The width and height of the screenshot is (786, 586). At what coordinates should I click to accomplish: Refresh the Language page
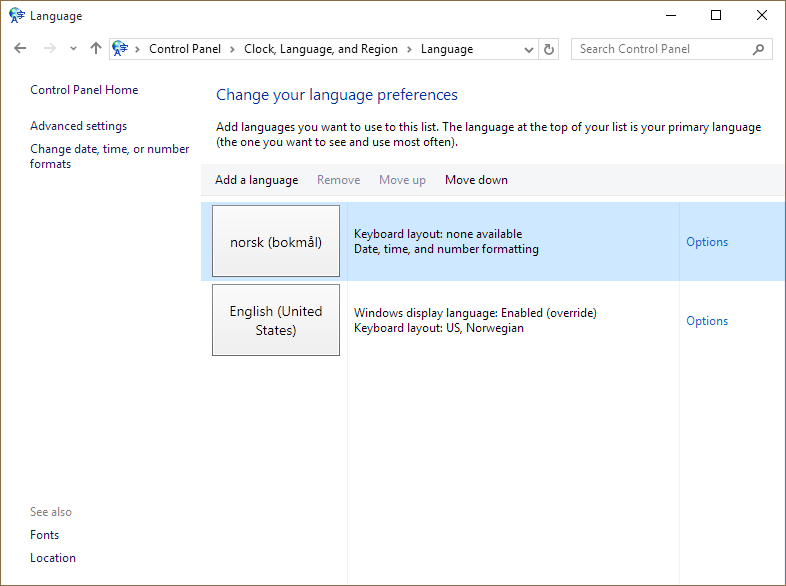(548, 49)
